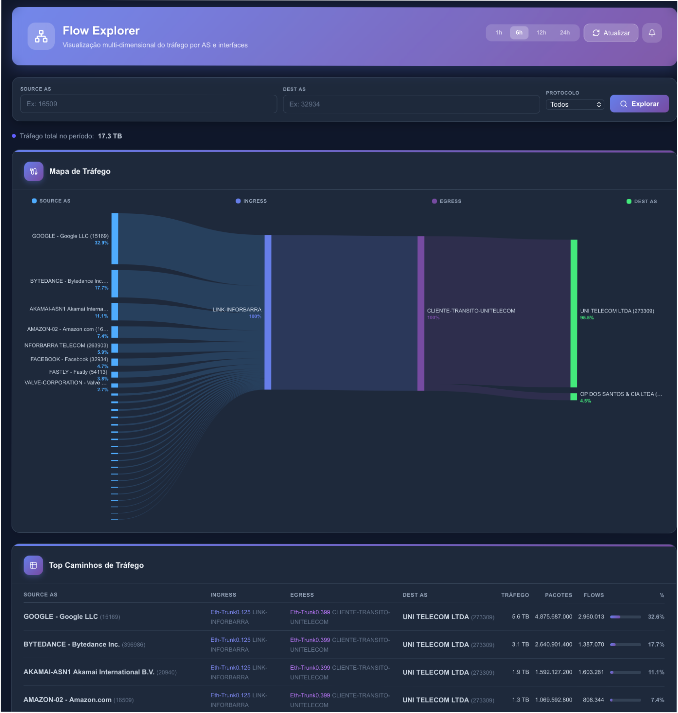Click the Flow Explorer network logo icon
The width and height of the screenshot is (678, 713).
coord(41,36)
